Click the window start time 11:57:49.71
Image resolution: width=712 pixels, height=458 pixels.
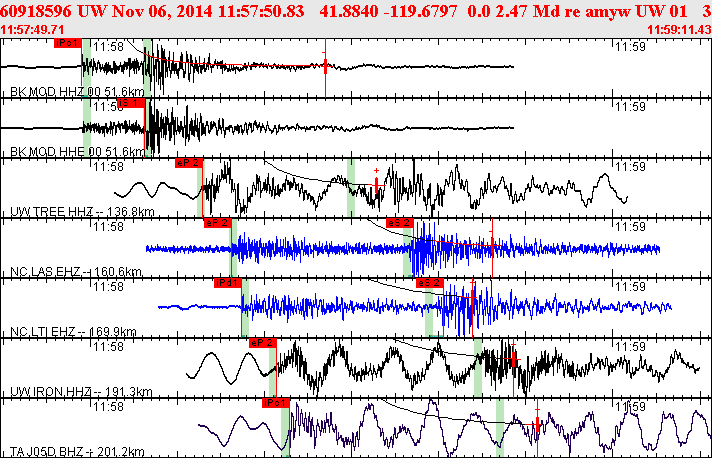point(32,30)
